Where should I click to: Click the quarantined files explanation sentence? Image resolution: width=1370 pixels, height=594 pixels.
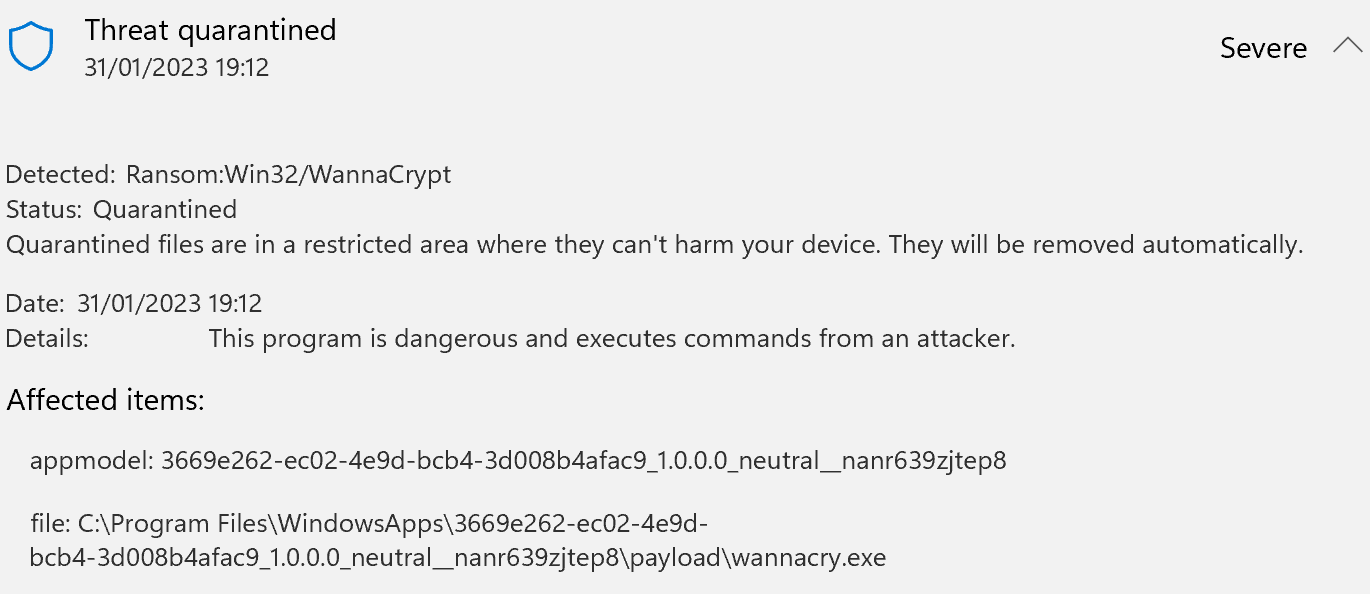(655, 244)
